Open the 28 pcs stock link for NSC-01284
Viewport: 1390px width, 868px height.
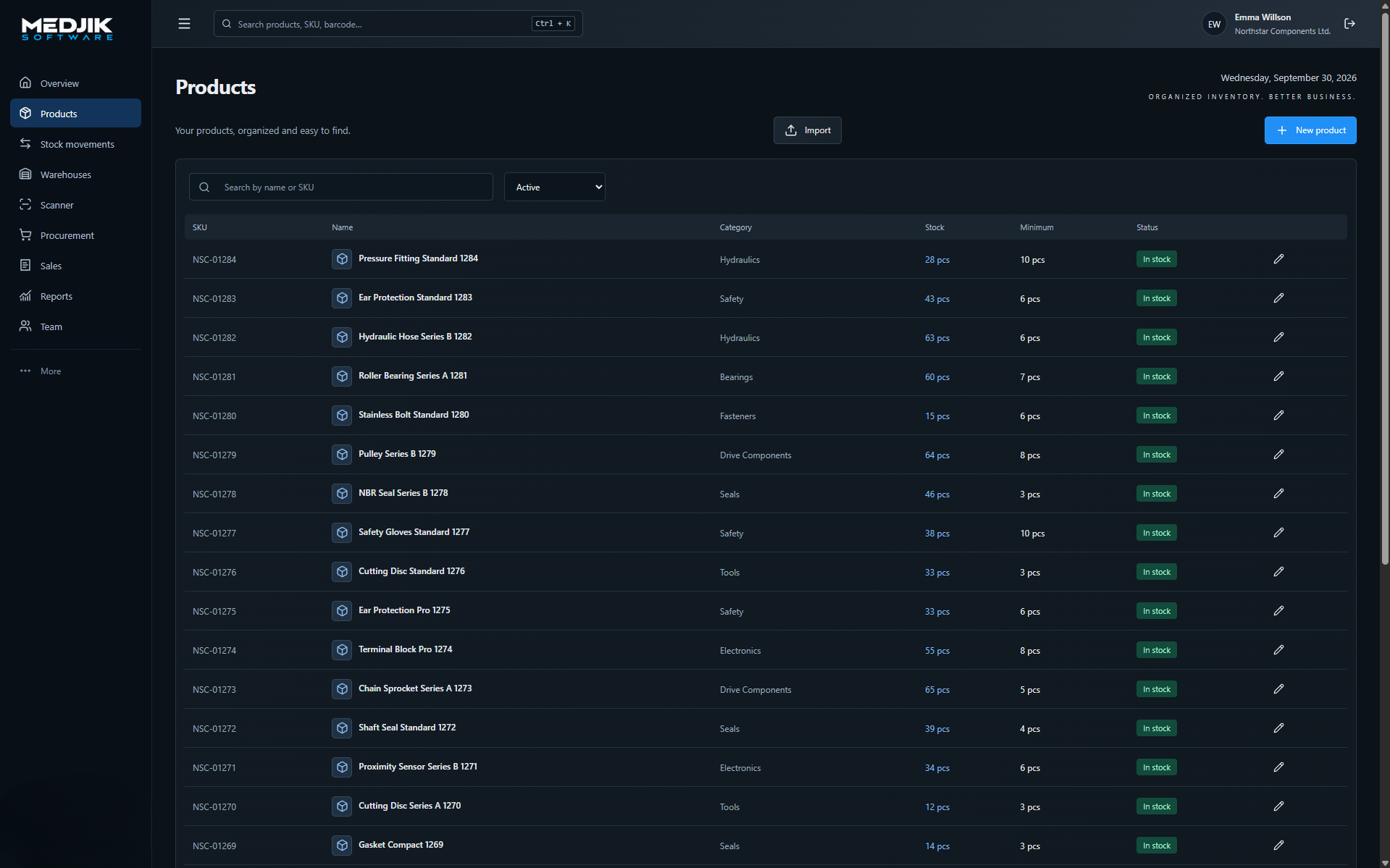(x=937, y=260)
